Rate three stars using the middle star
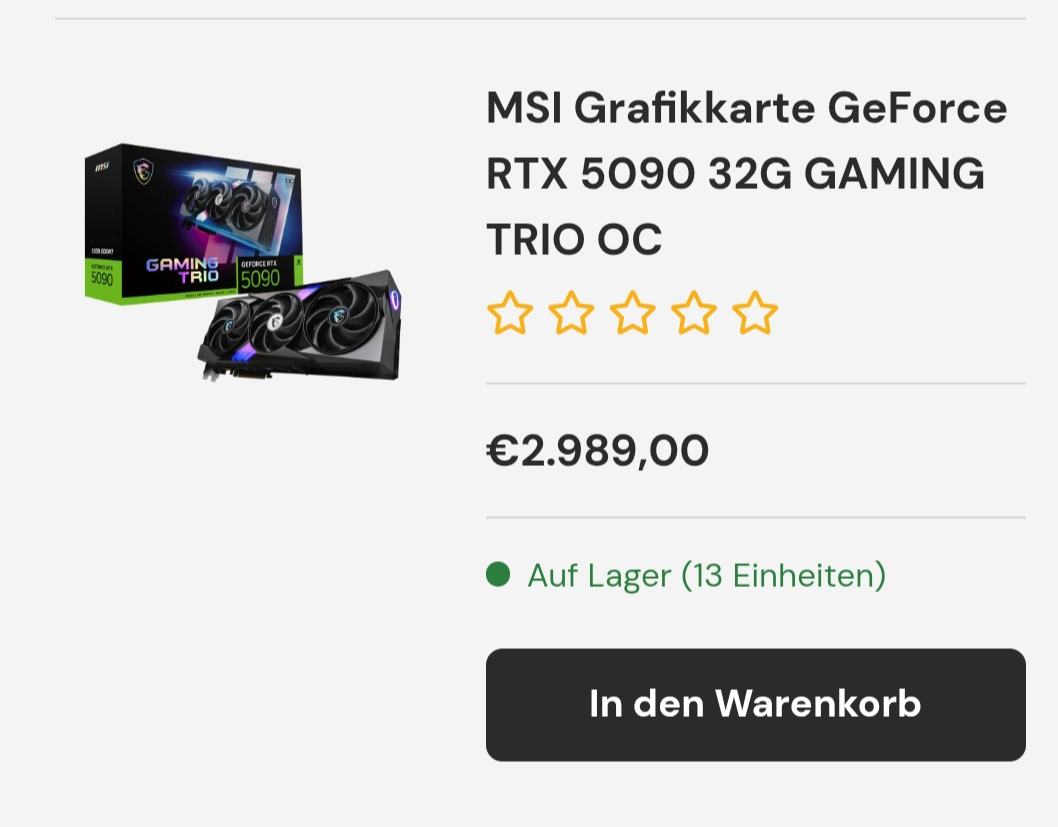 point(632,313)
